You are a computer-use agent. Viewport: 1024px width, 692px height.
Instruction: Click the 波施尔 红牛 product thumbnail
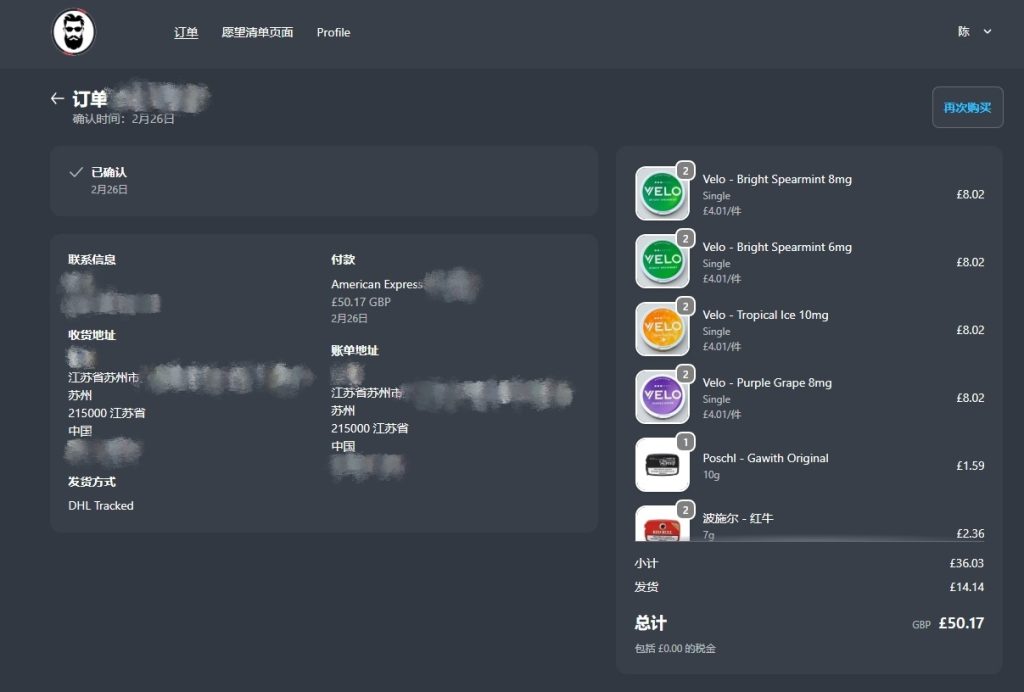coord(662,525)
